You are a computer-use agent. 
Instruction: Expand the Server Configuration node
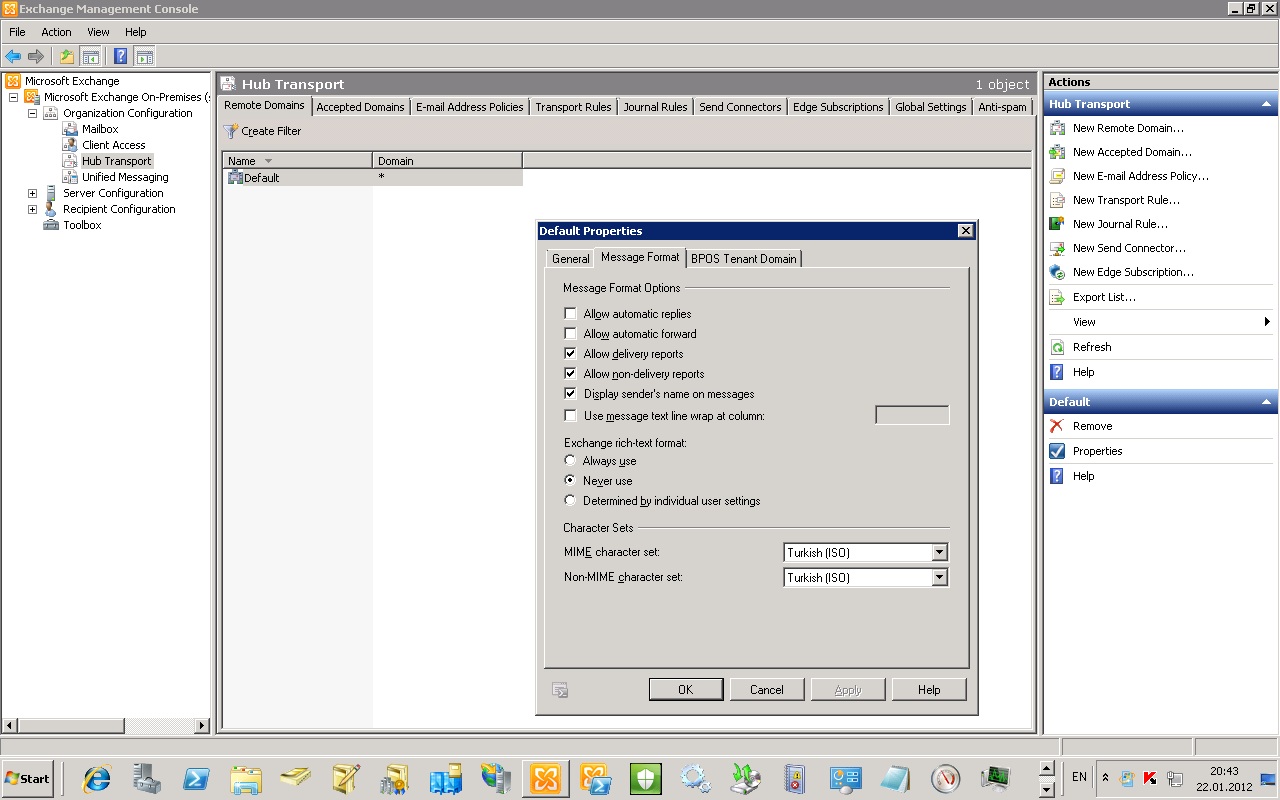coord(32,193)
